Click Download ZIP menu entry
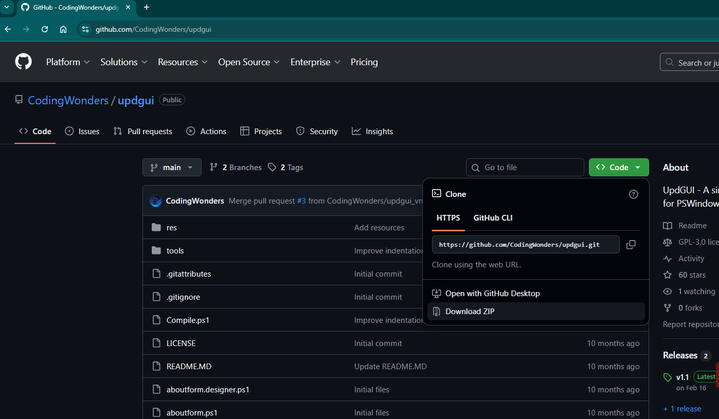The image size is (719, 419). (x=536, y=311)
